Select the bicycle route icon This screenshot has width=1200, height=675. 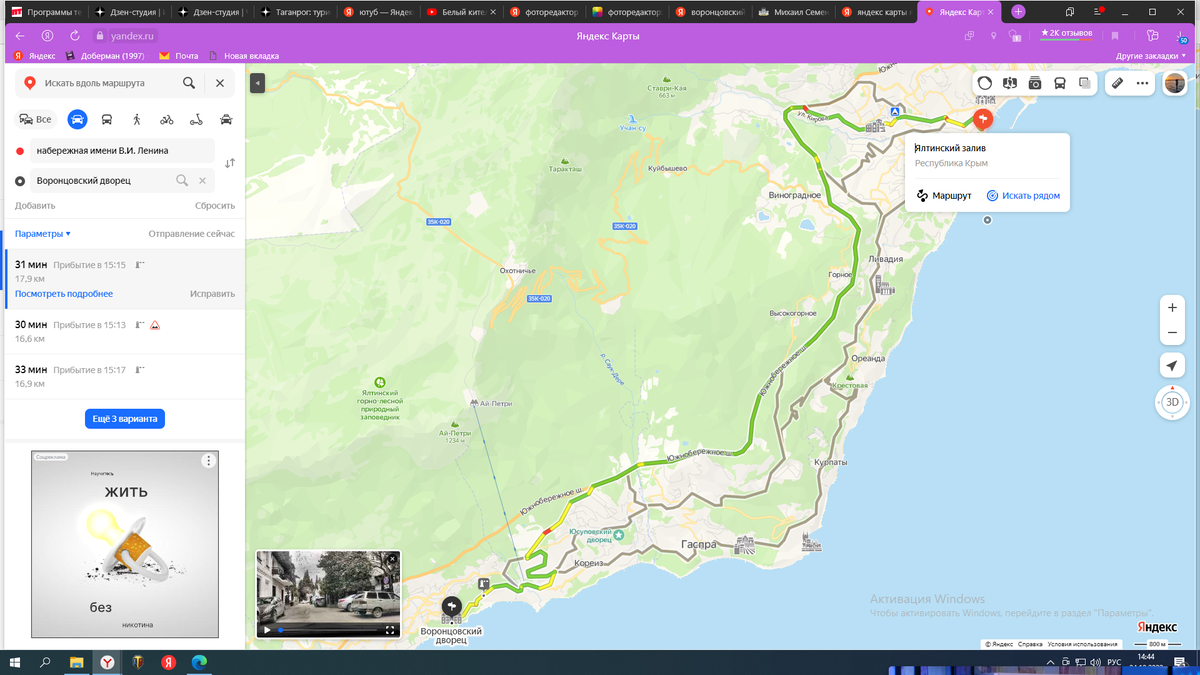[166, 119]
